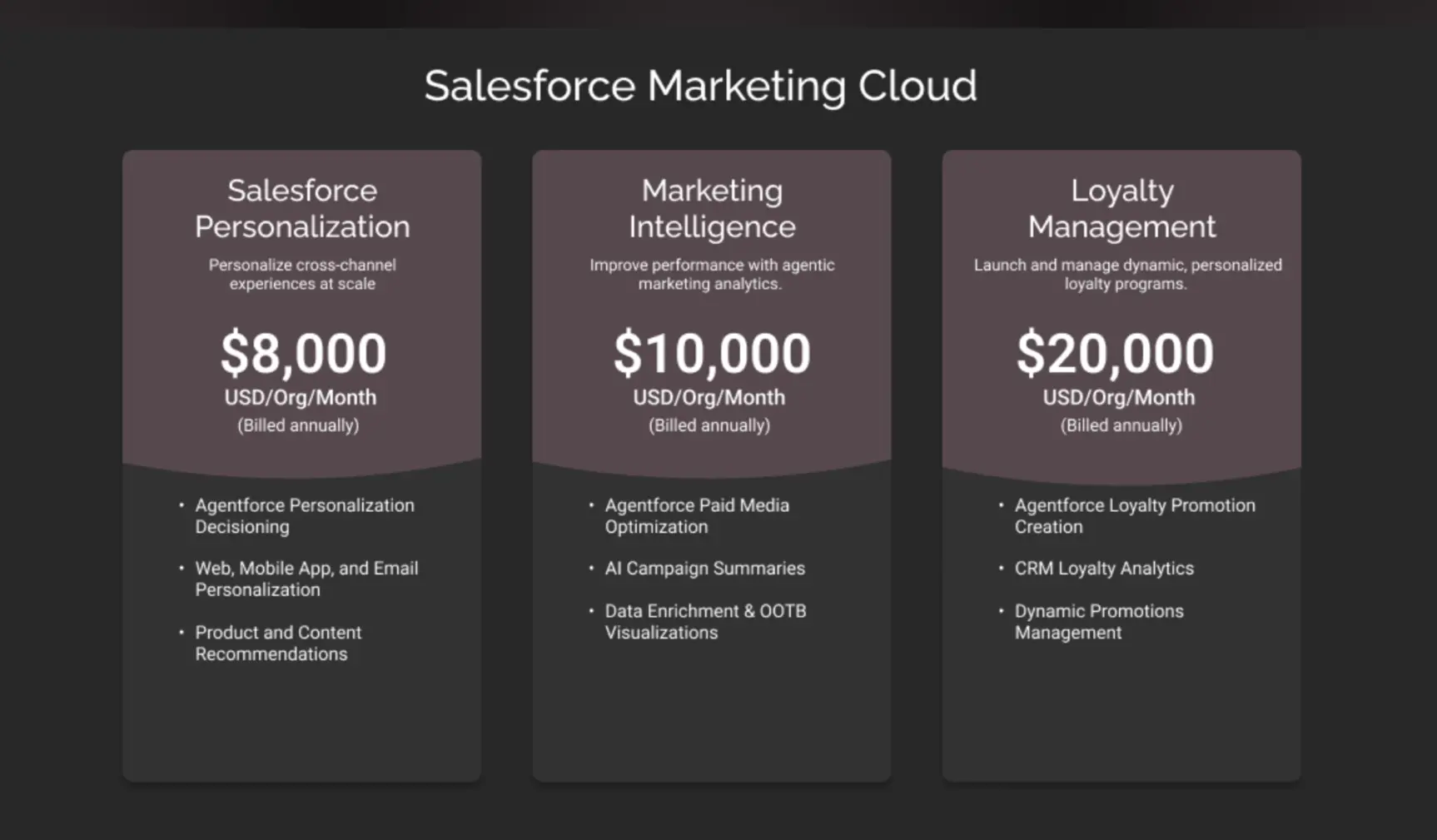Screen dimensions: 1437x840
Task: Click USD/Org/Month under $10,000
Action: click(709, 398)
